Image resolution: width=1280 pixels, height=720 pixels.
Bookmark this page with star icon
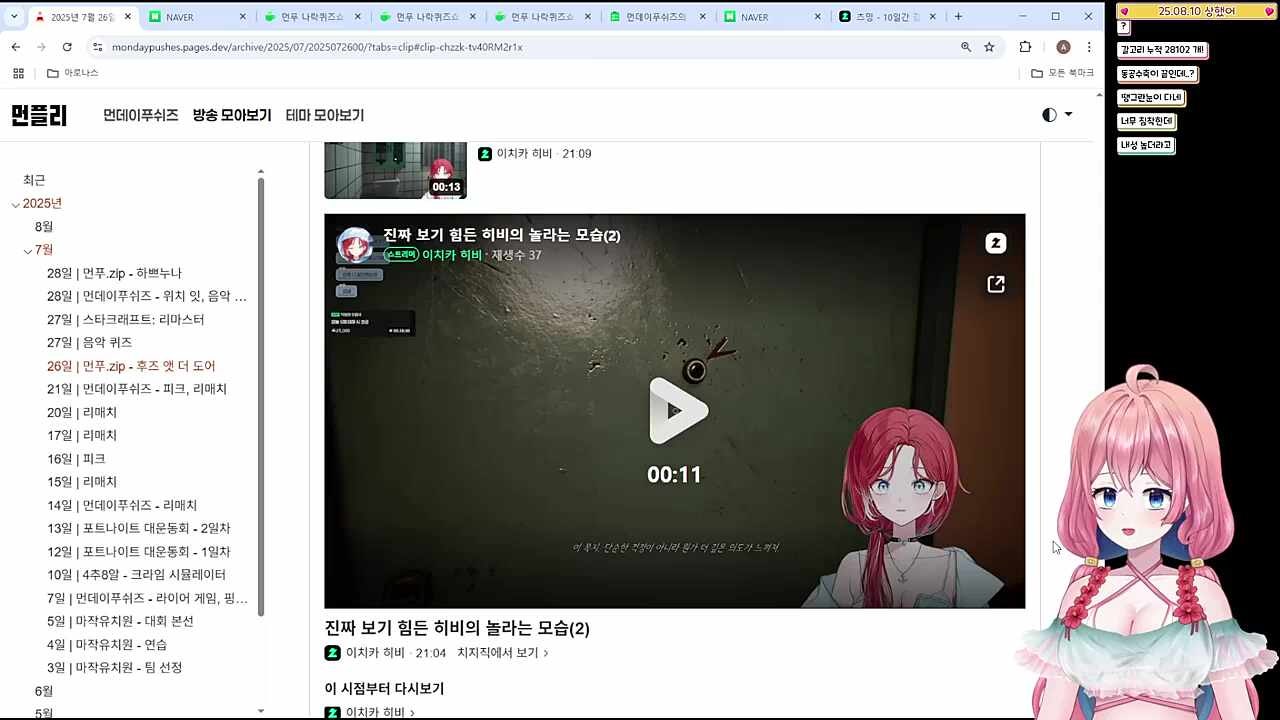pos(989,47)
